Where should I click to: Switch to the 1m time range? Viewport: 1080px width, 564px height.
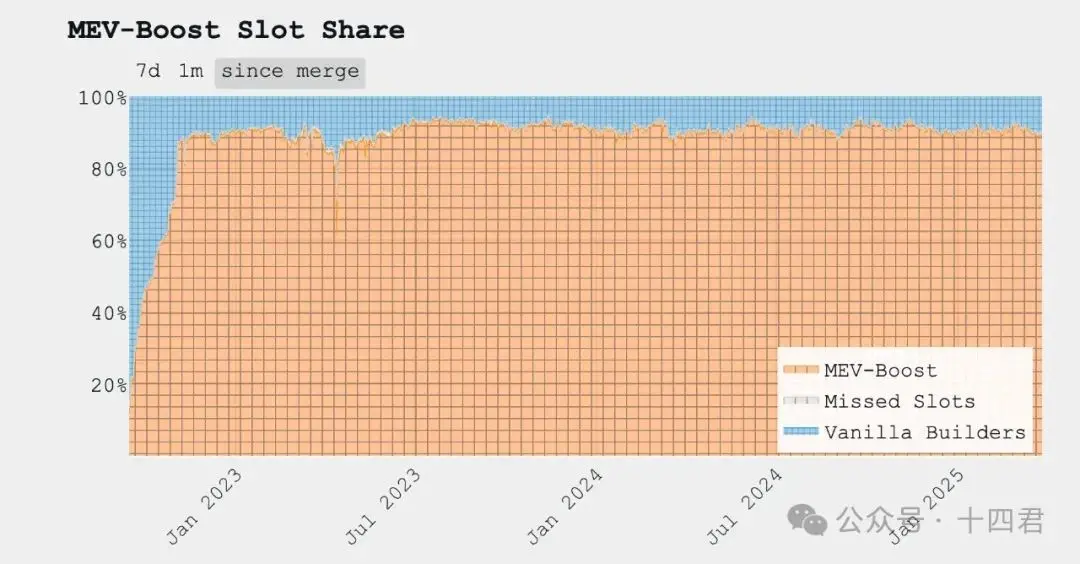tap(190, 72)
